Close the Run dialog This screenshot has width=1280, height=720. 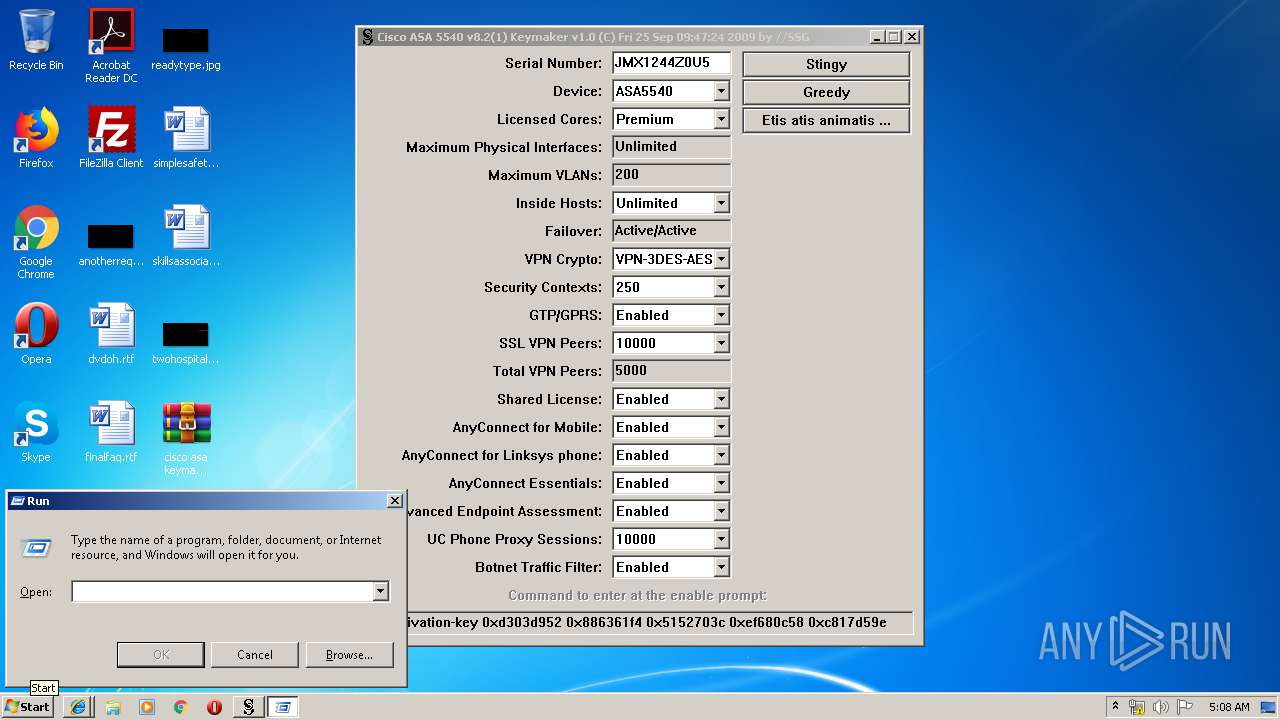pyautogui.click(x=395, y=501)
